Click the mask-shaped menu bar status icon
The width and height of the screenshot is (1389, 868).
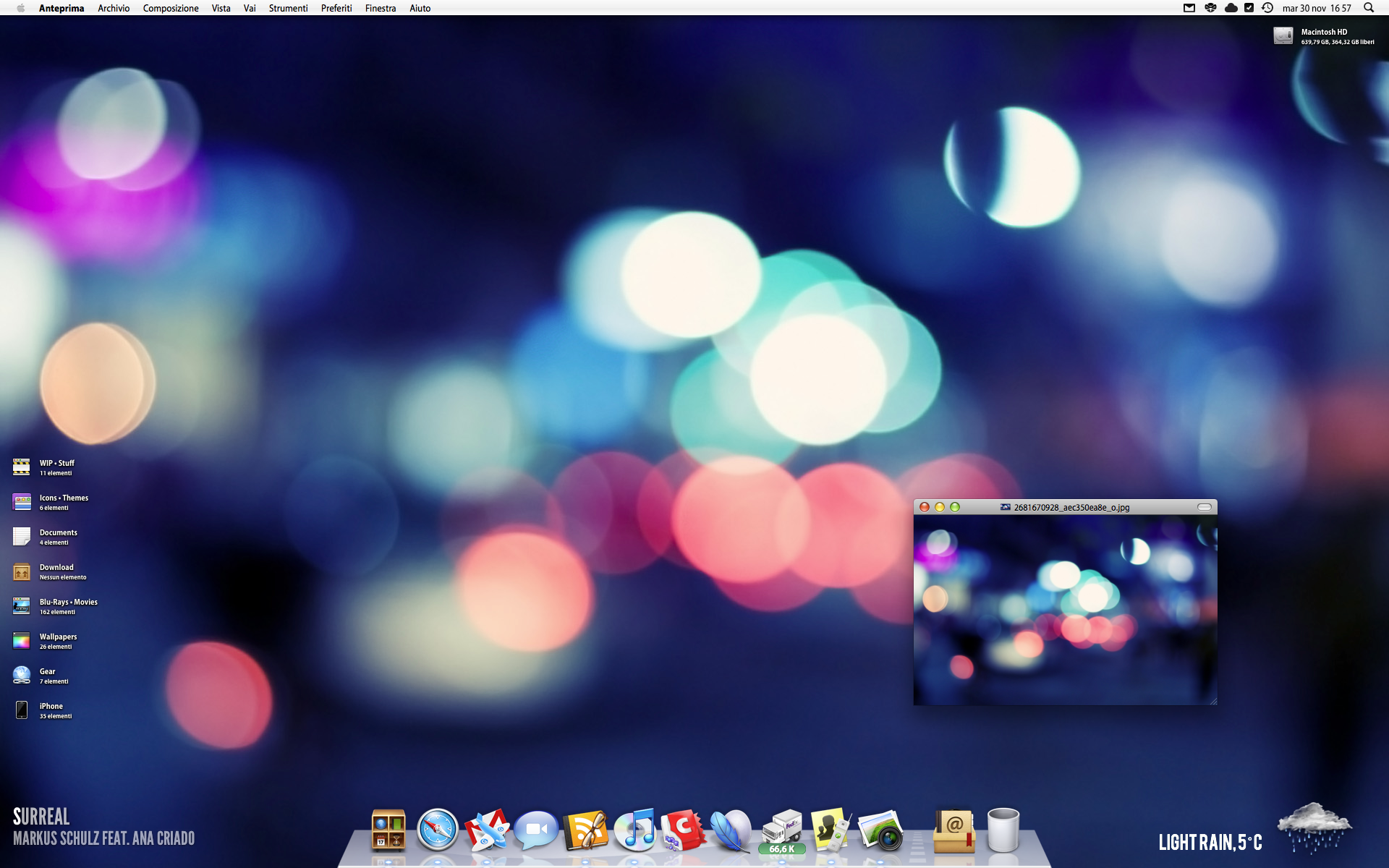pyautogui.click(x=1210, y=8)
